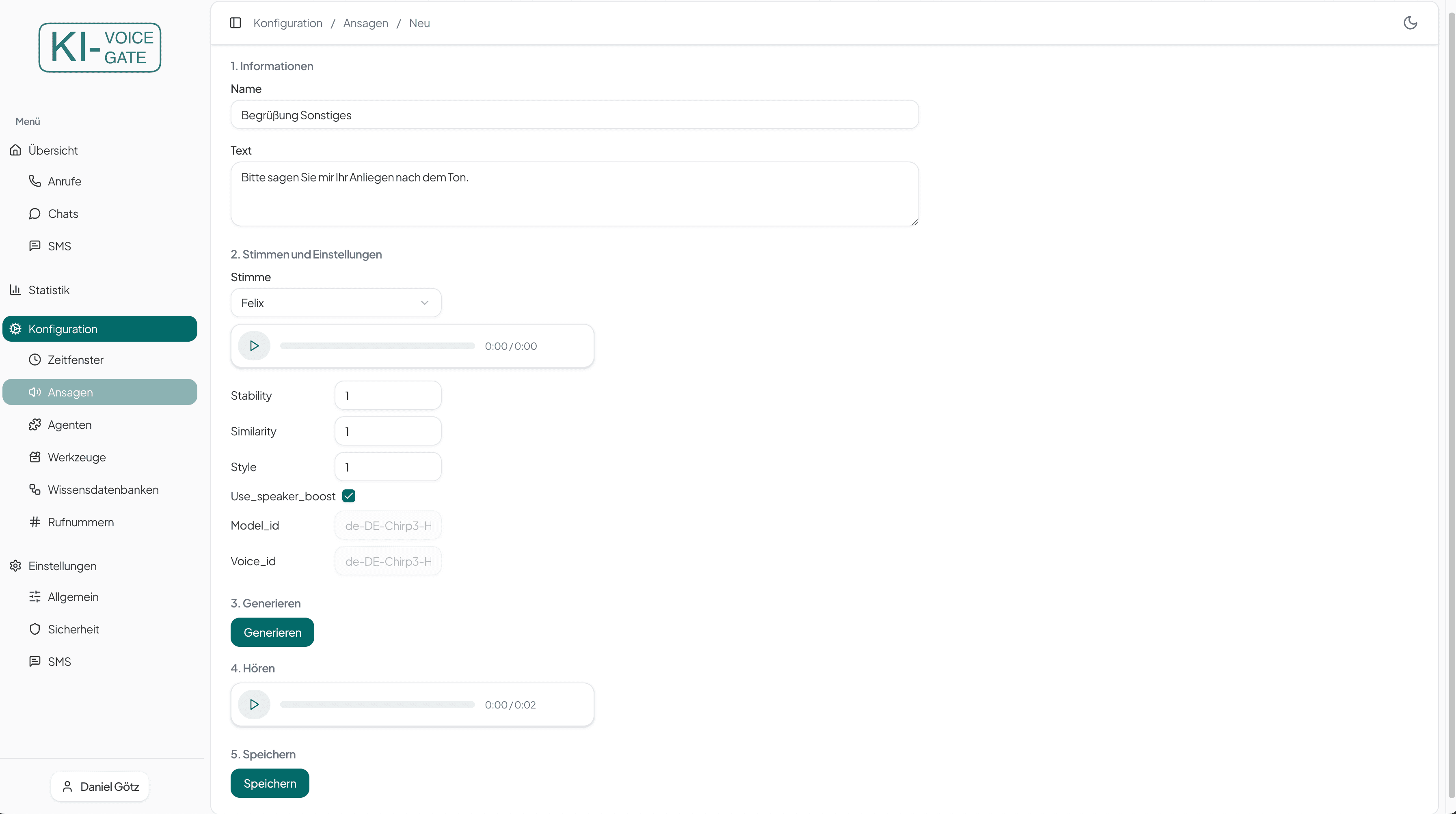
Task: Click the Agenten puzzle icon
Action: [x=35, y=425]
